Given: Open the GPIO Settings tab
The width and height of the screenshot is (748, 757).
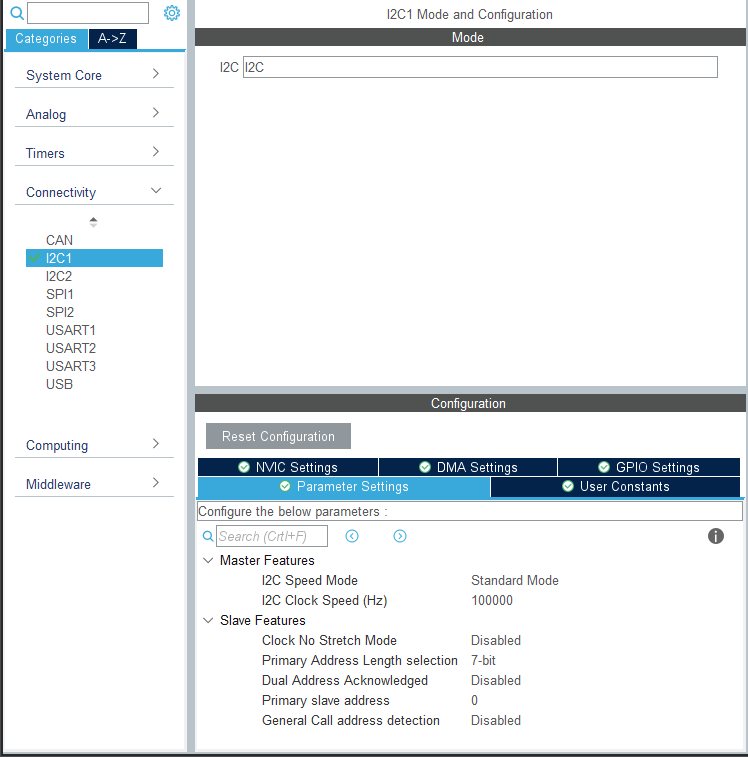Looking at the screenshot, I should (649, 467).
